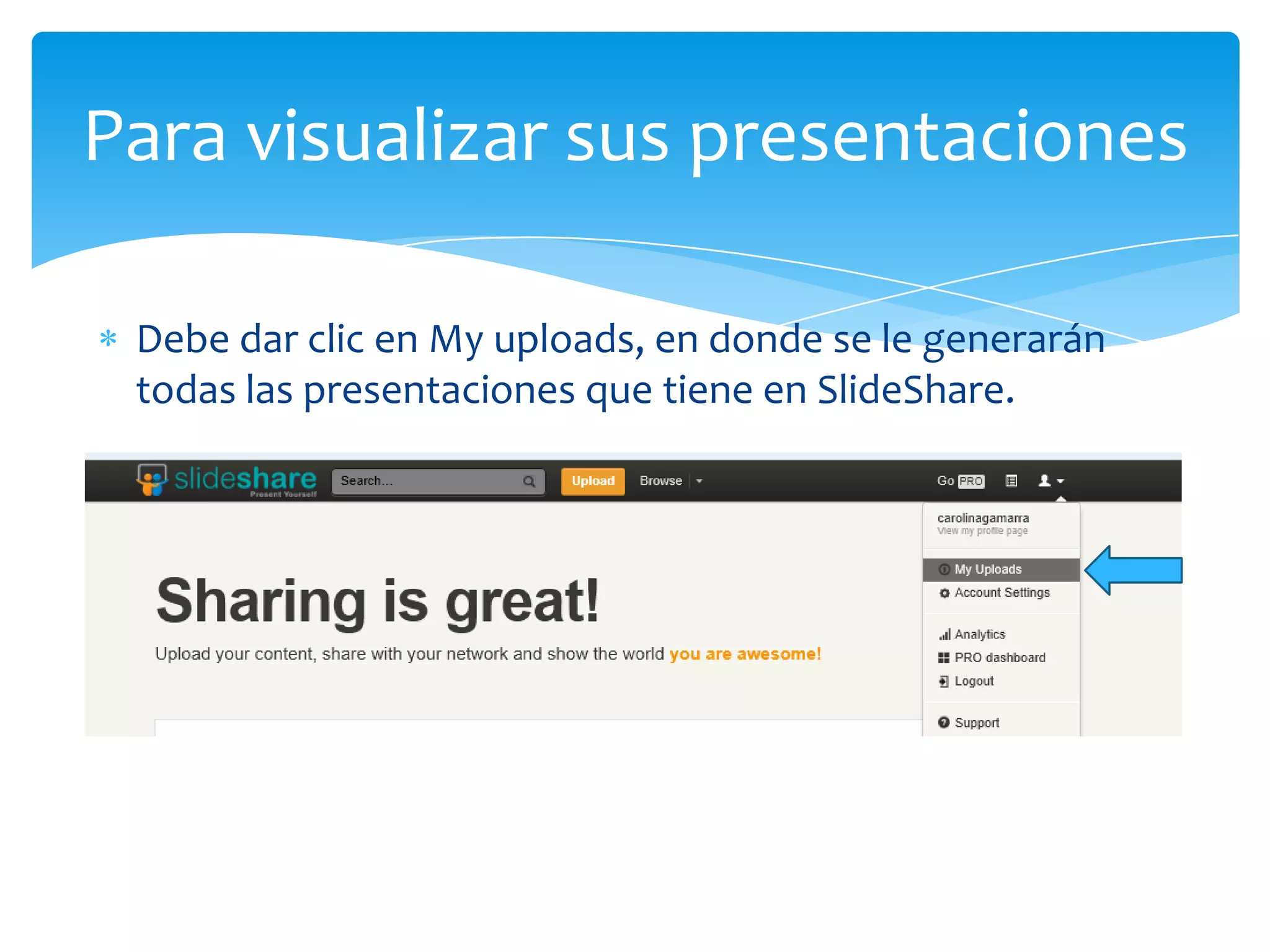Viewport: 1270px width, 952px height.
Task: Select My Uploads in dropdown menu
Action: [1001, 570]
